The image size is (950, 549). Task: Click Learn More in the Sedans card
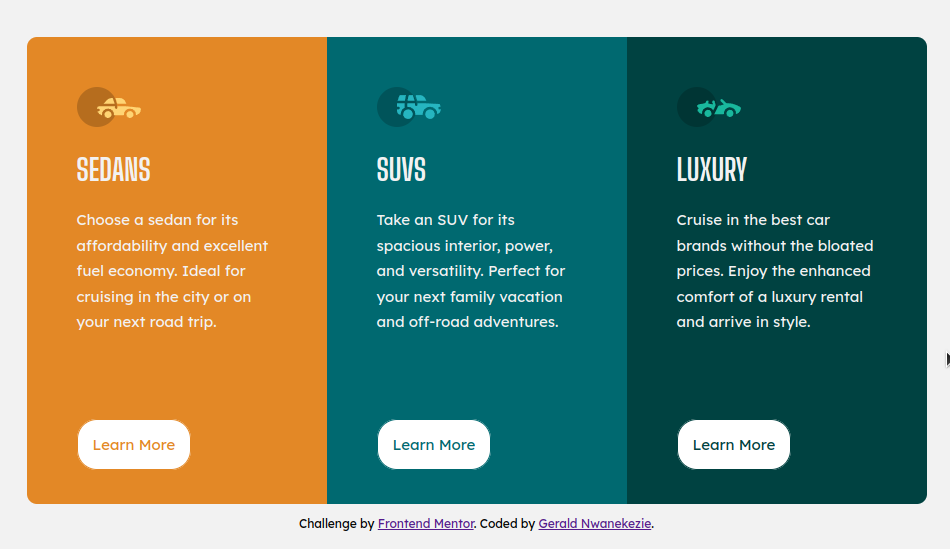(x=134, y=445)
